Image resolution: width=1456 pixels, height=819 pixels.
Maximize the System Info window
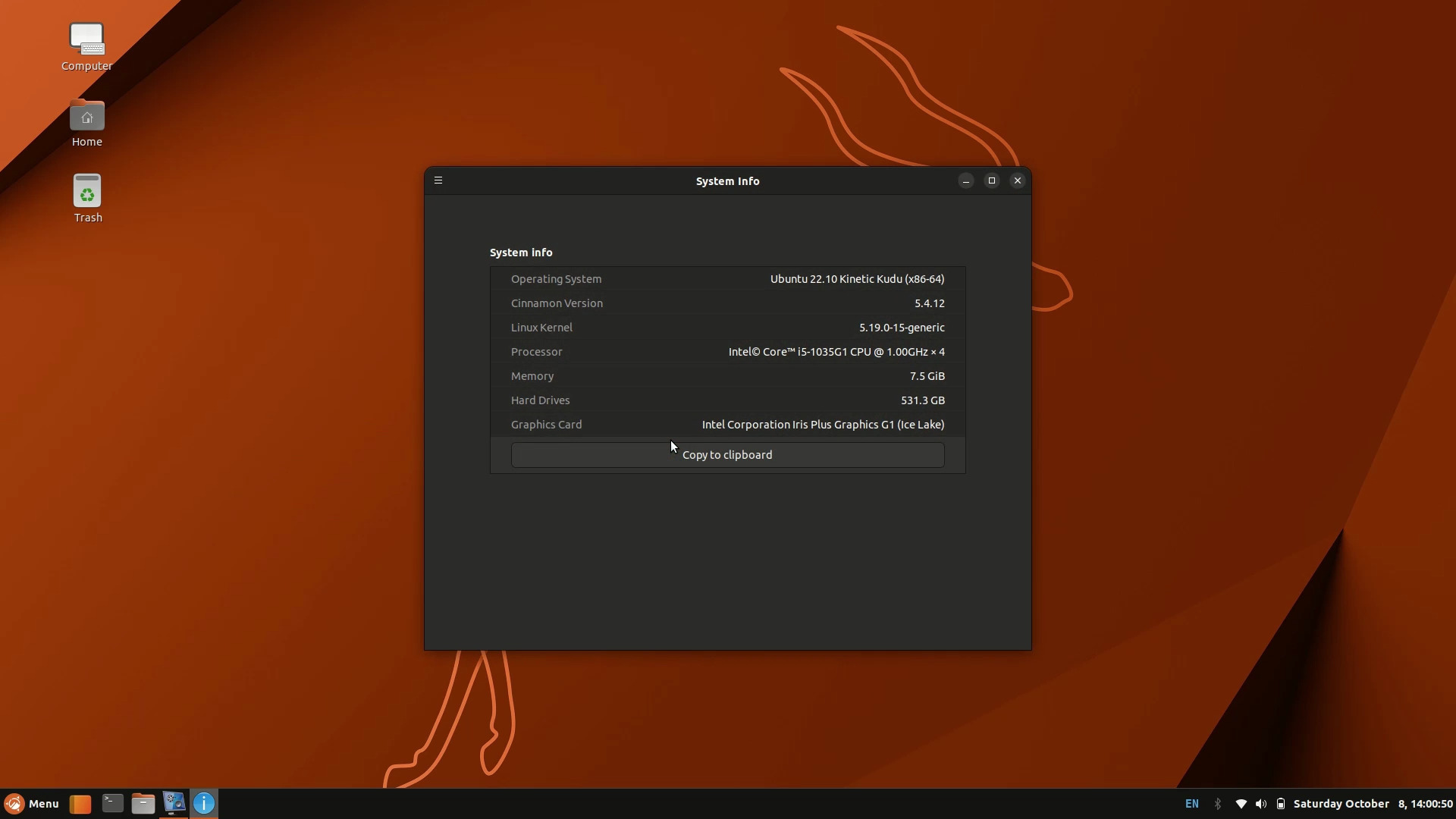tap(991, 180)
